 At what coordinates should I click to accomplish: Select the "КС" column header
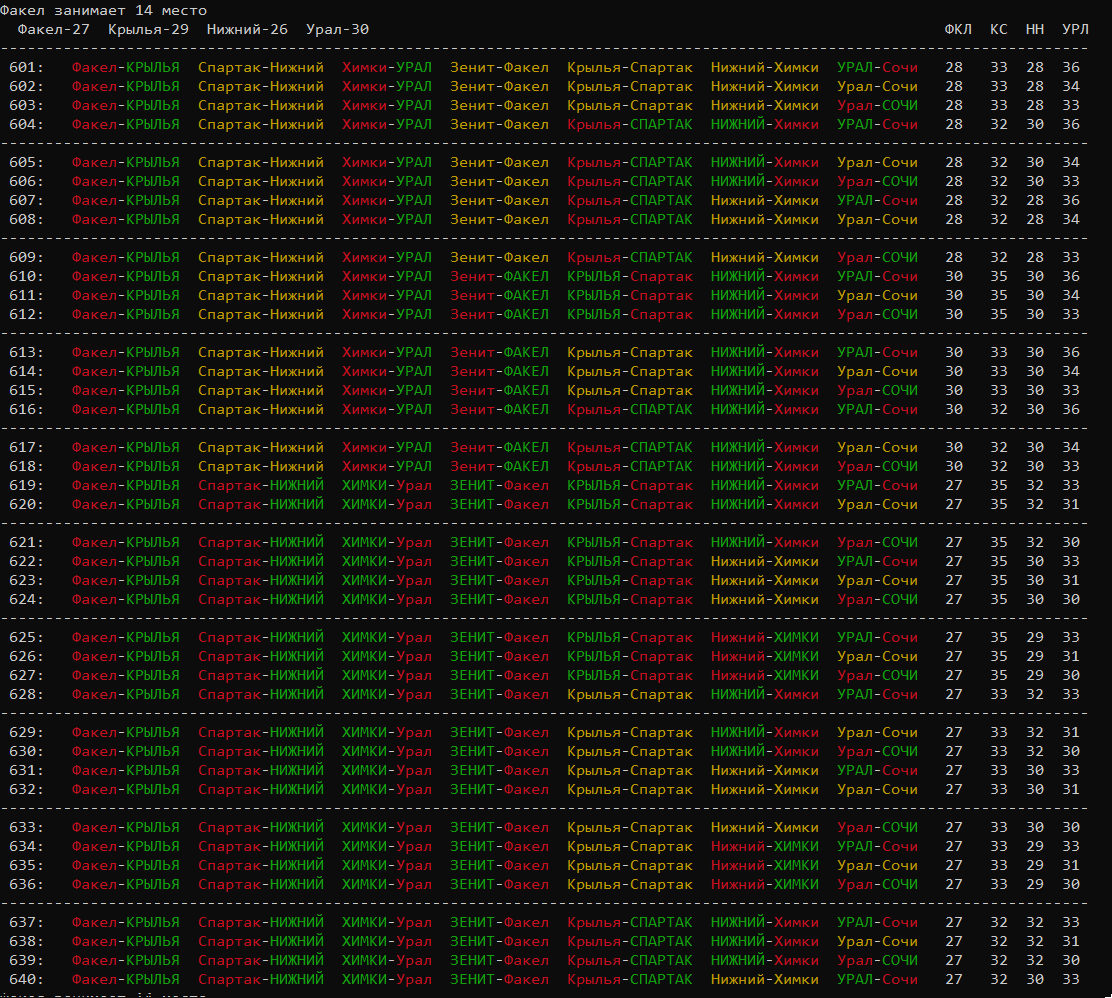[999, 30]
